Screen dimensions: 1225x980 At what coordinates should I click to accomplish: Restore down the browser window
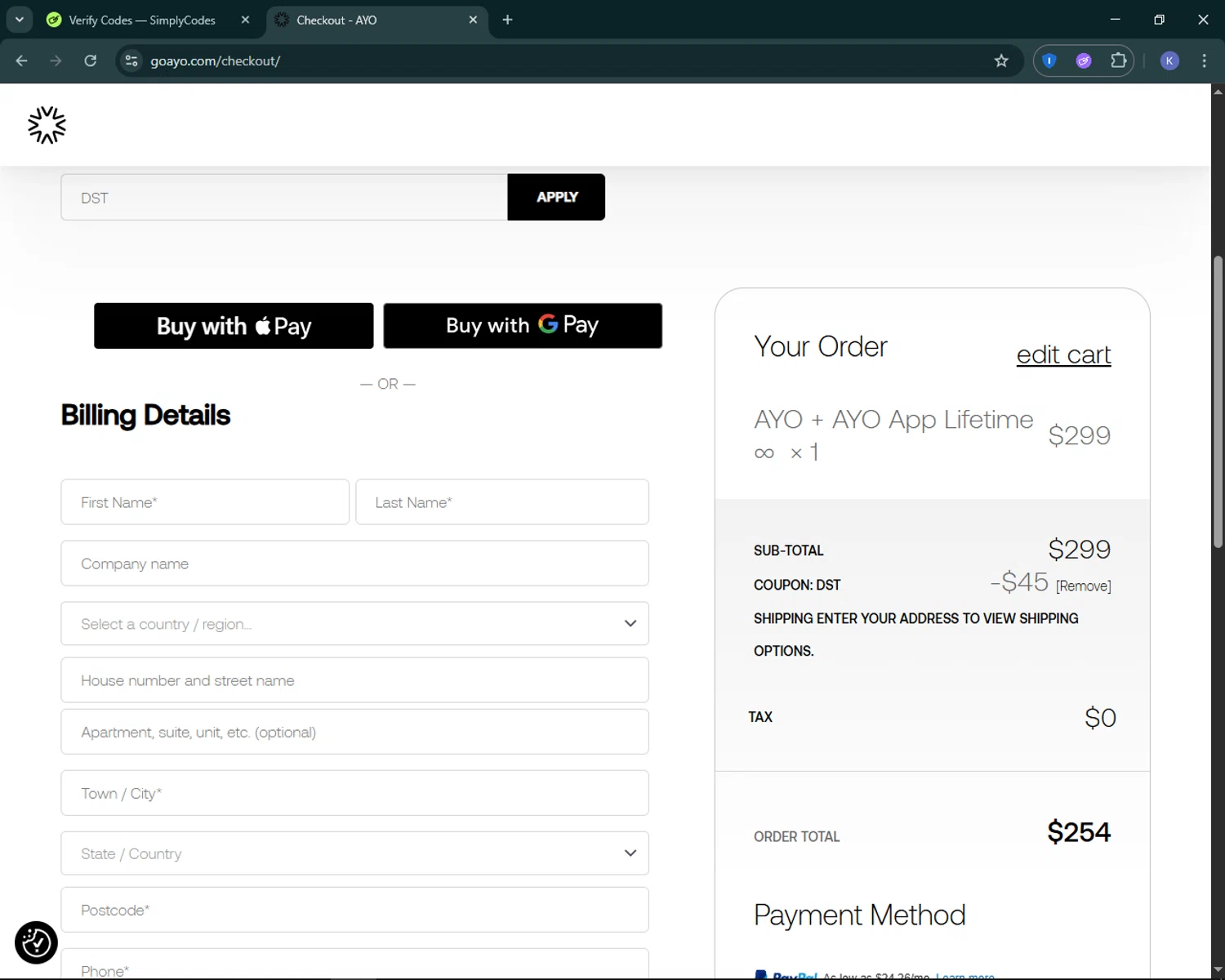click(x=1159, y=20)
